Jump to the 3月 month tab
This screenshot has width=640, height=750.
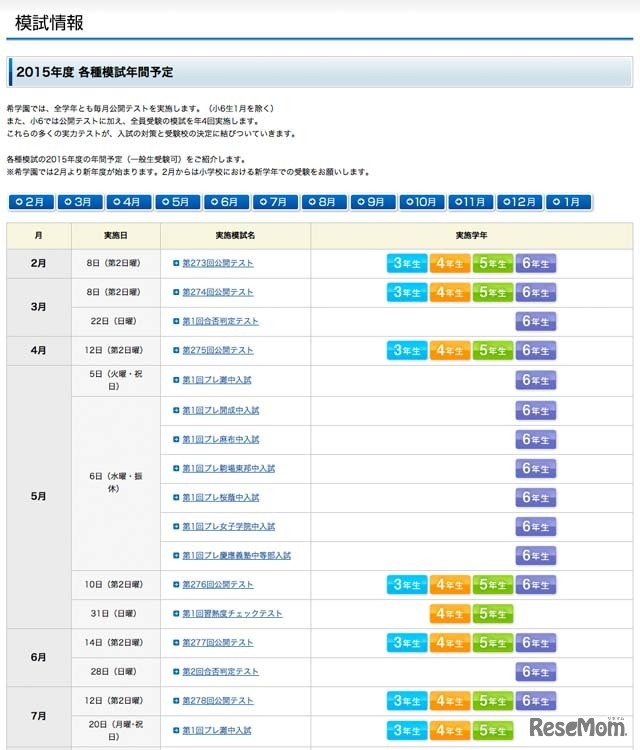point(80,202)
